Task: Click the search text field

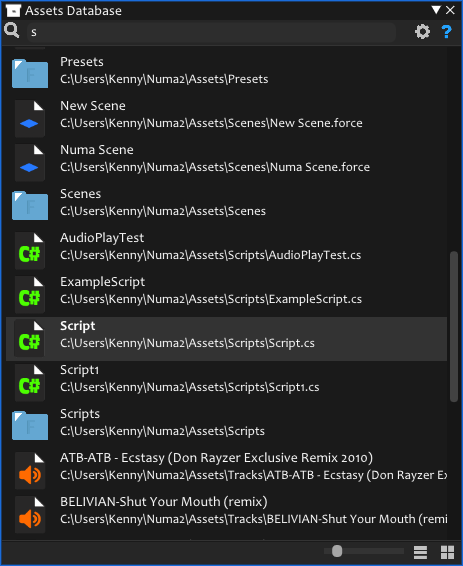Action: tap(211, 32)
